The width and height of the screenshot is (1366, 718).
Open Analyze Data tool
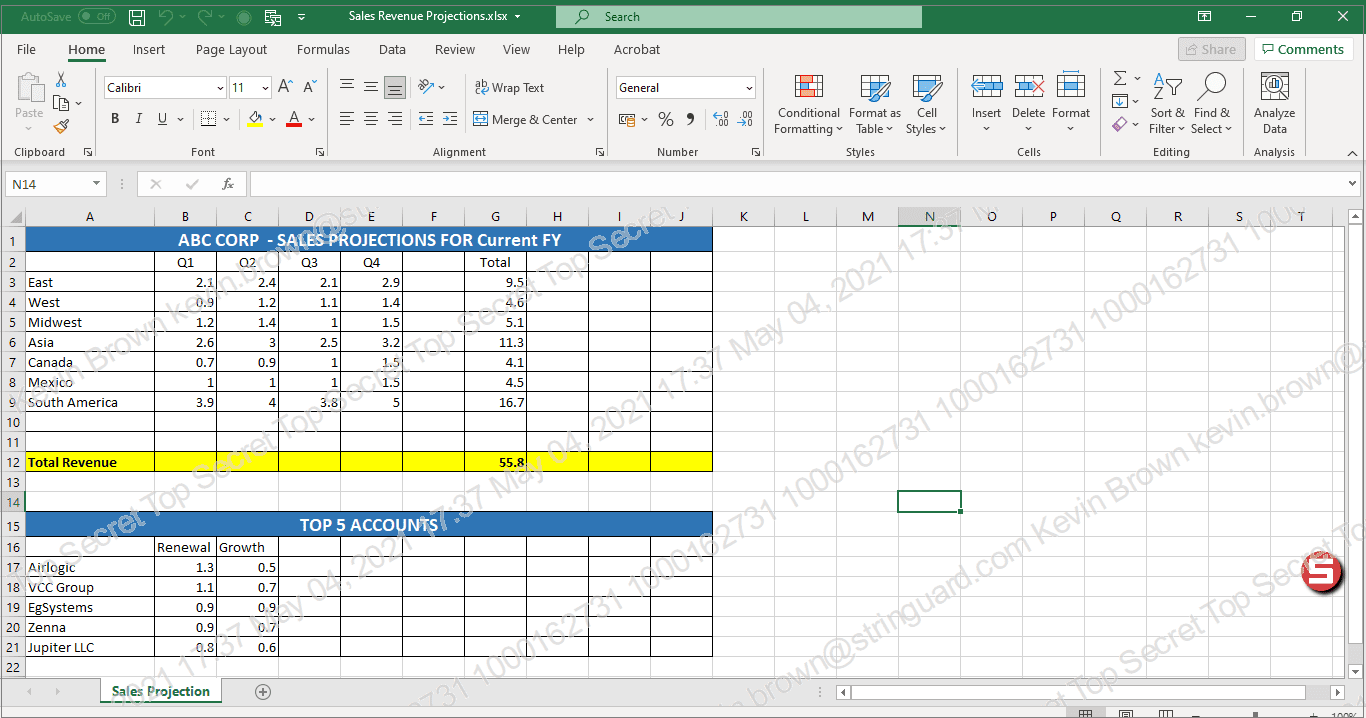click(x=1275, y=104)
